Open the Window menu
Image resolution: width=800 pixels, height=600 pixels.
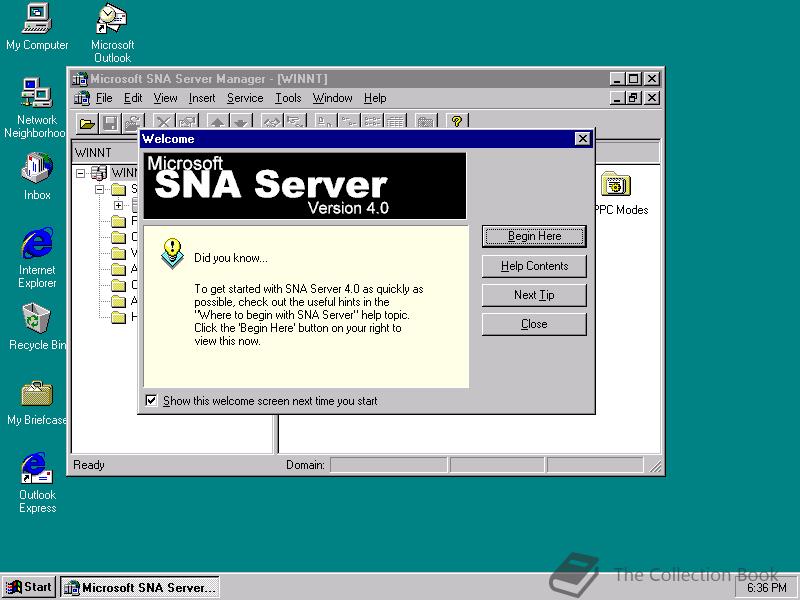(333, 98)
